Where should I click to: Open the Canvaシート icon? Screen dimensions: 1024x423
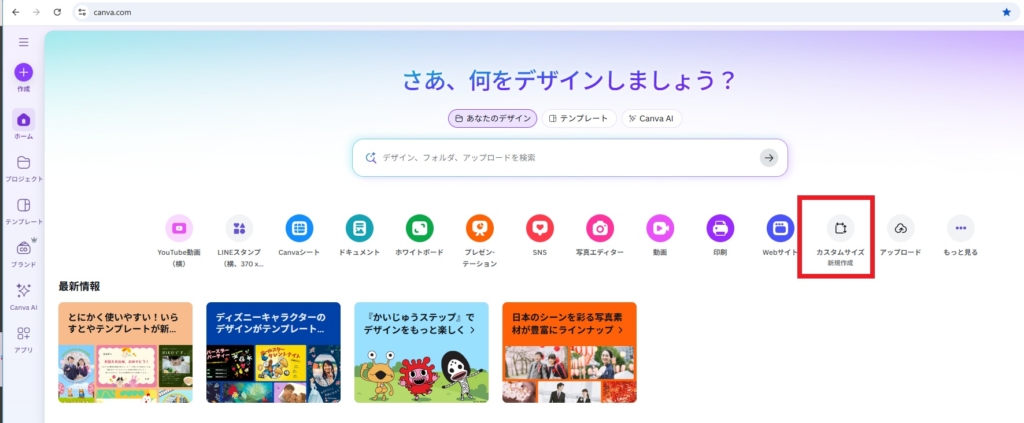click(x=299, y=228)
